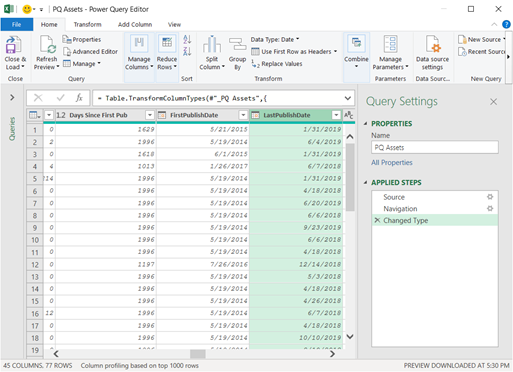Image resolution: width=513 pixels, height=372 pixels.
Task: Open the Quick Access Toolbar dropdown
Action: (41, 10)
